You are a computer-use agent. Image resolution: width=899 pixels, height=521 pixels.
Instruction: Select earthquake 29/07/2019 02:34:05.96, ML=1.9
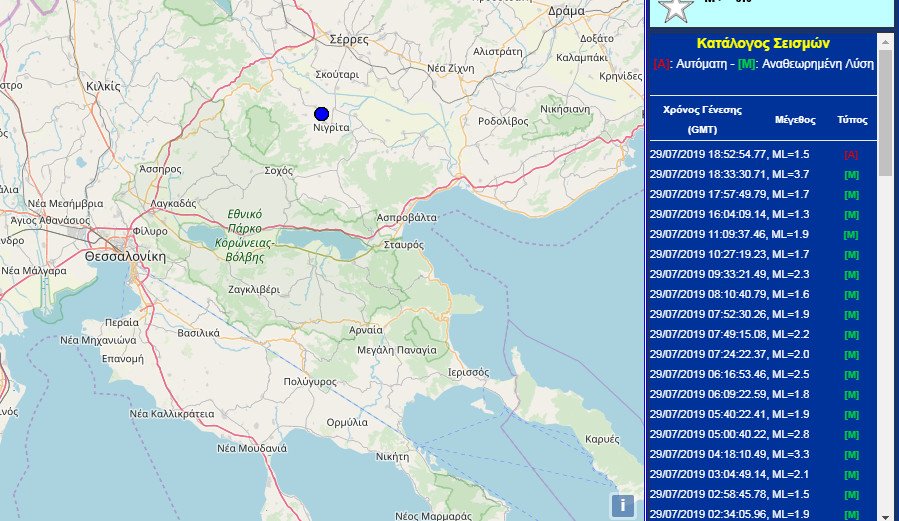pyautogui.click(x=729, y=514)
